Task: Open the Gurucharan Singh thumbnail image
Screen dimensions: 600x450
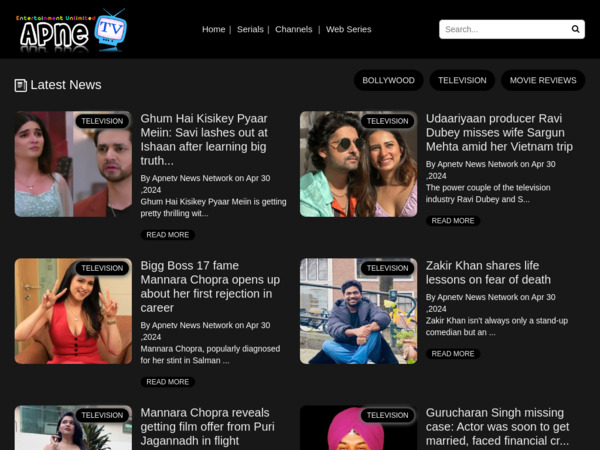Action: tap(359, 428)
